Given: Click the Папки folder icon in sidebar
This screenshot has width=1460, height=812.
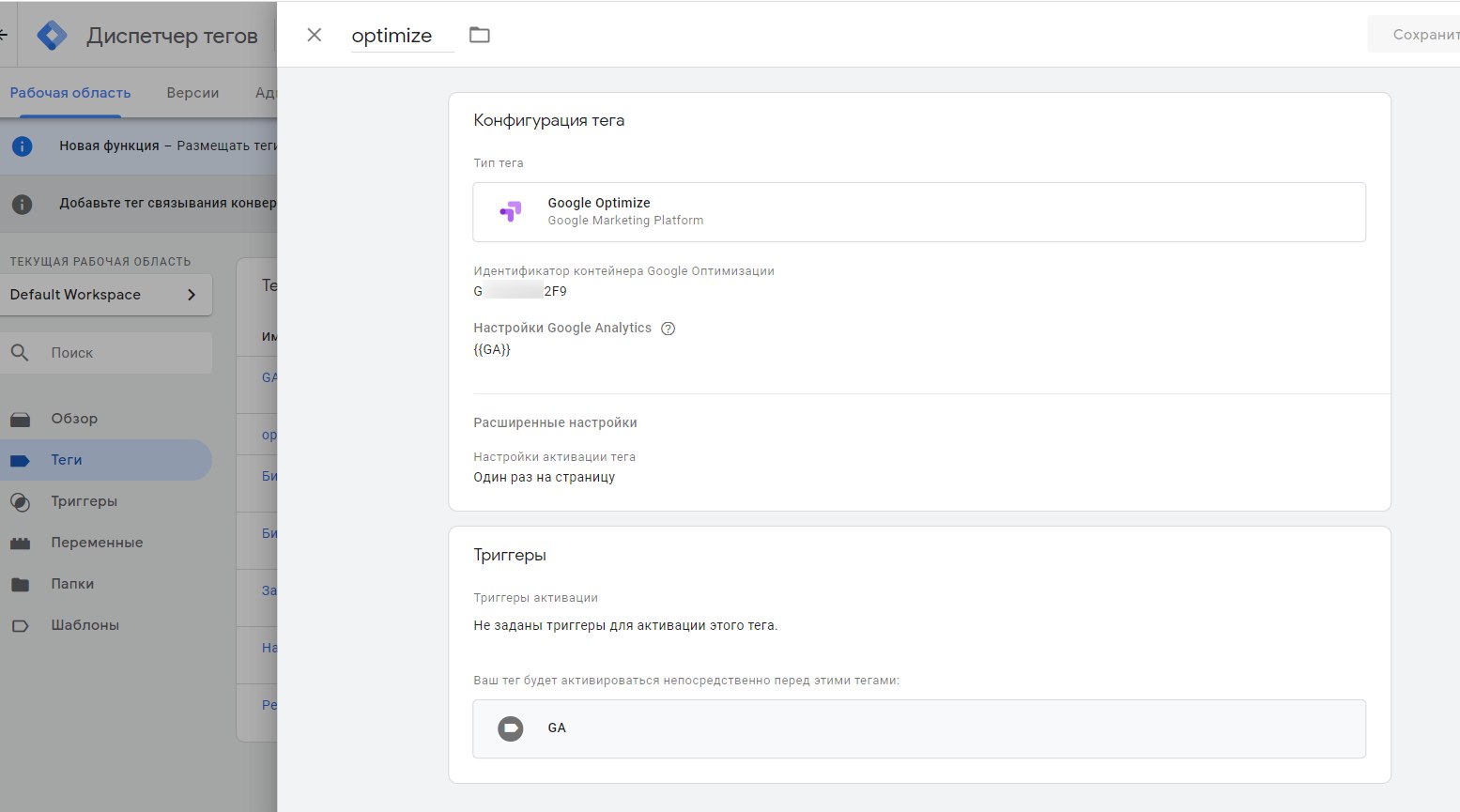Looking at the screenshot, I should pyautogui.click(x=21, y=584).
